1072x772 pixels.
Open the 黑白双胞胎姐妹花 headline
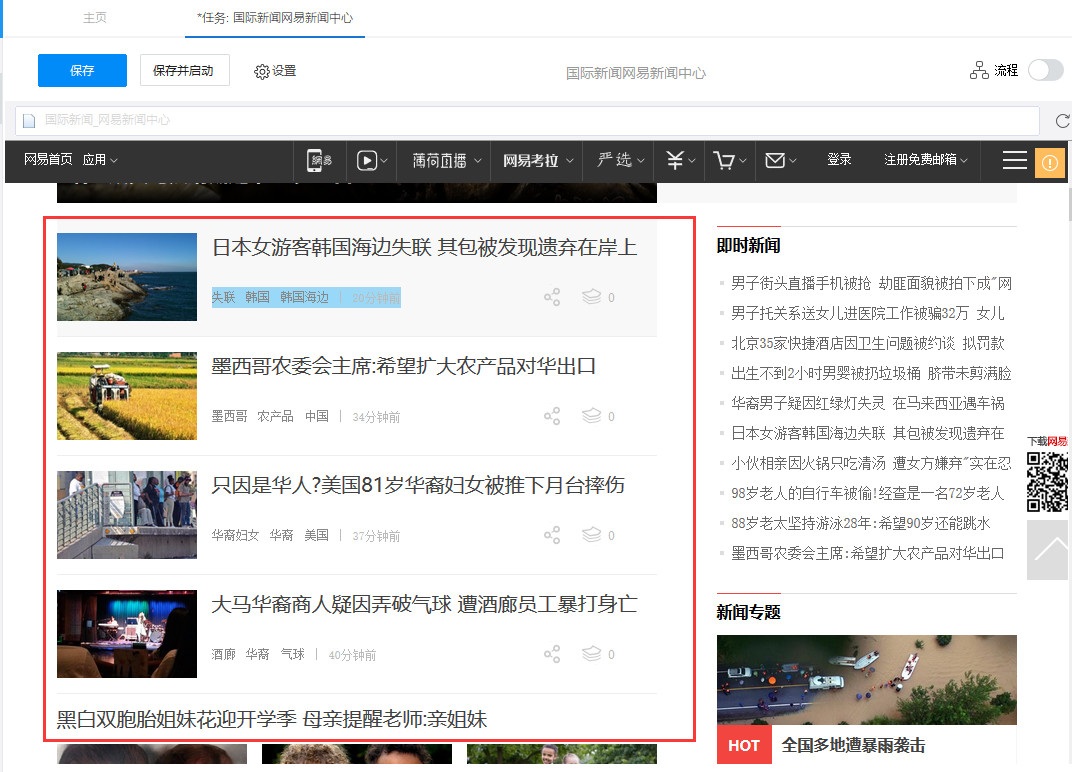[x=272, y=719]
